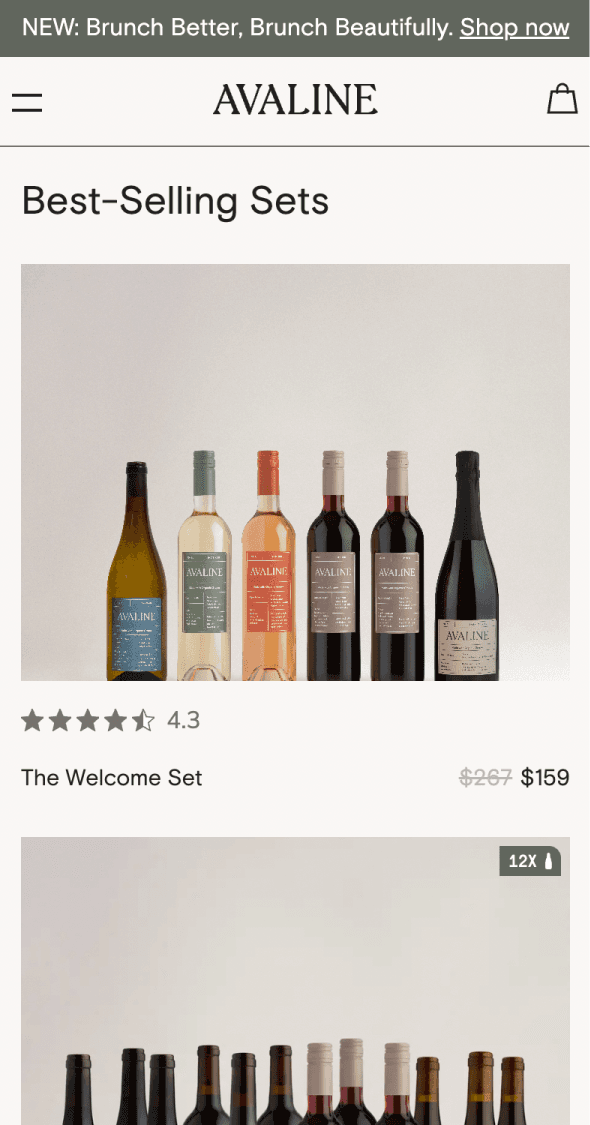Click the 12X bottle count badge

(x=530, y=861)
